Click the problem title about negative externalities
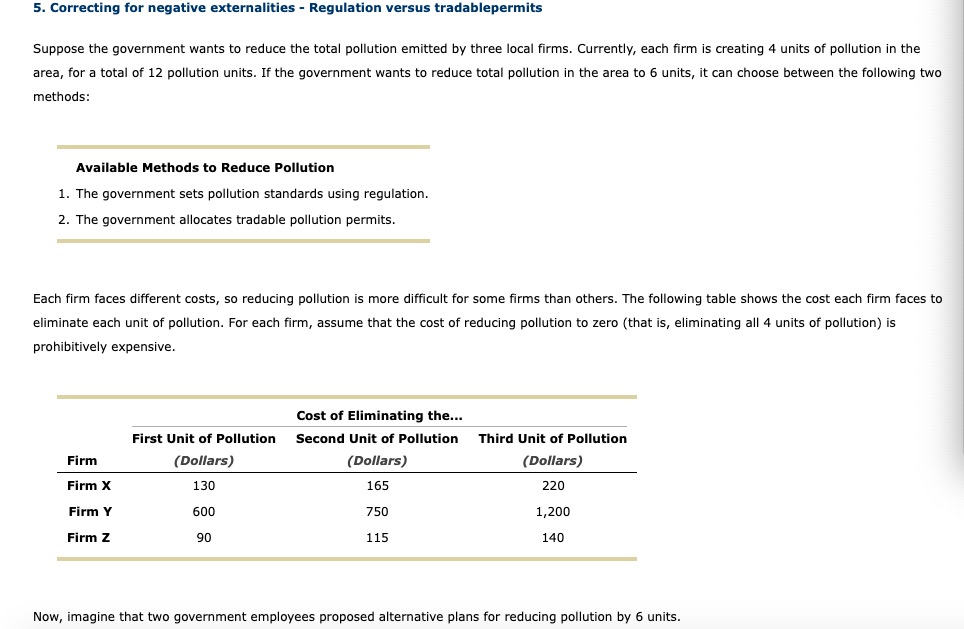 pos(287,8)
